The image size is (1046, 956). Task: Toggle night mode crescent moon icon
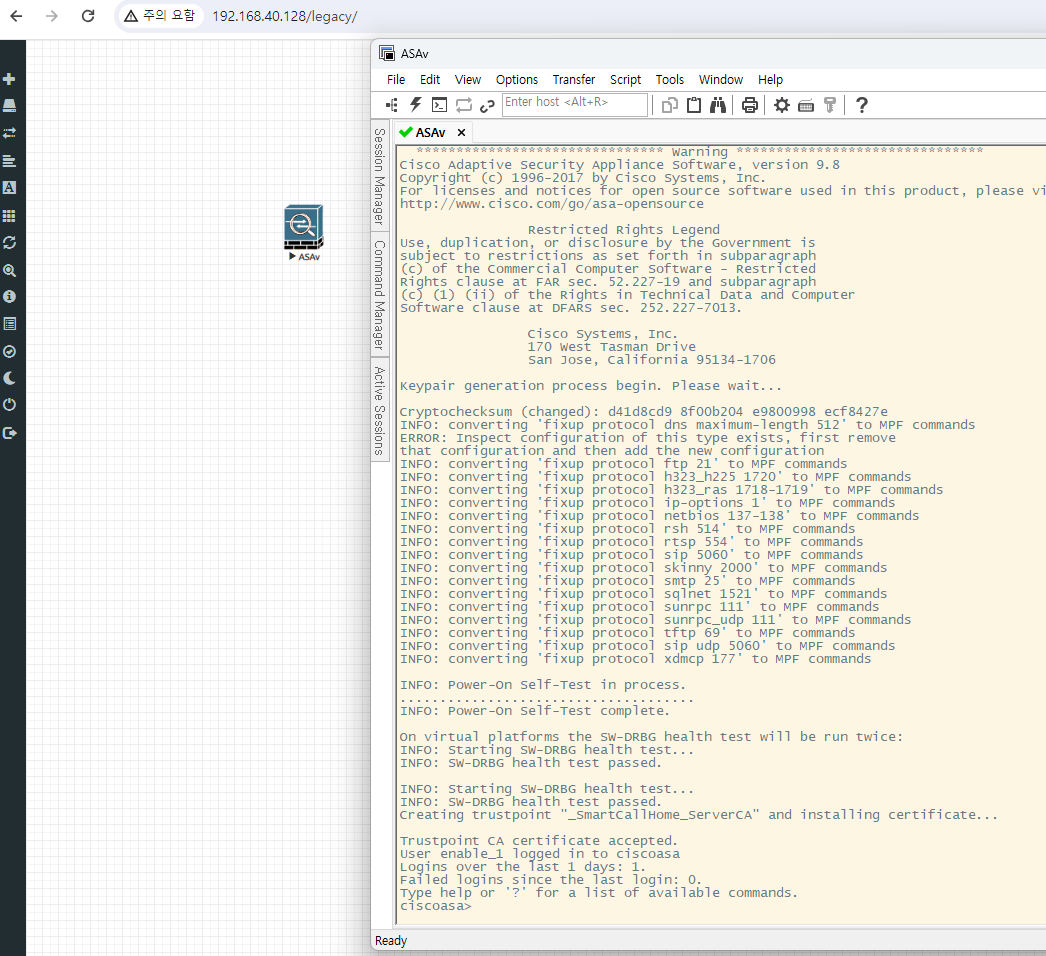(x=9, y=378)
